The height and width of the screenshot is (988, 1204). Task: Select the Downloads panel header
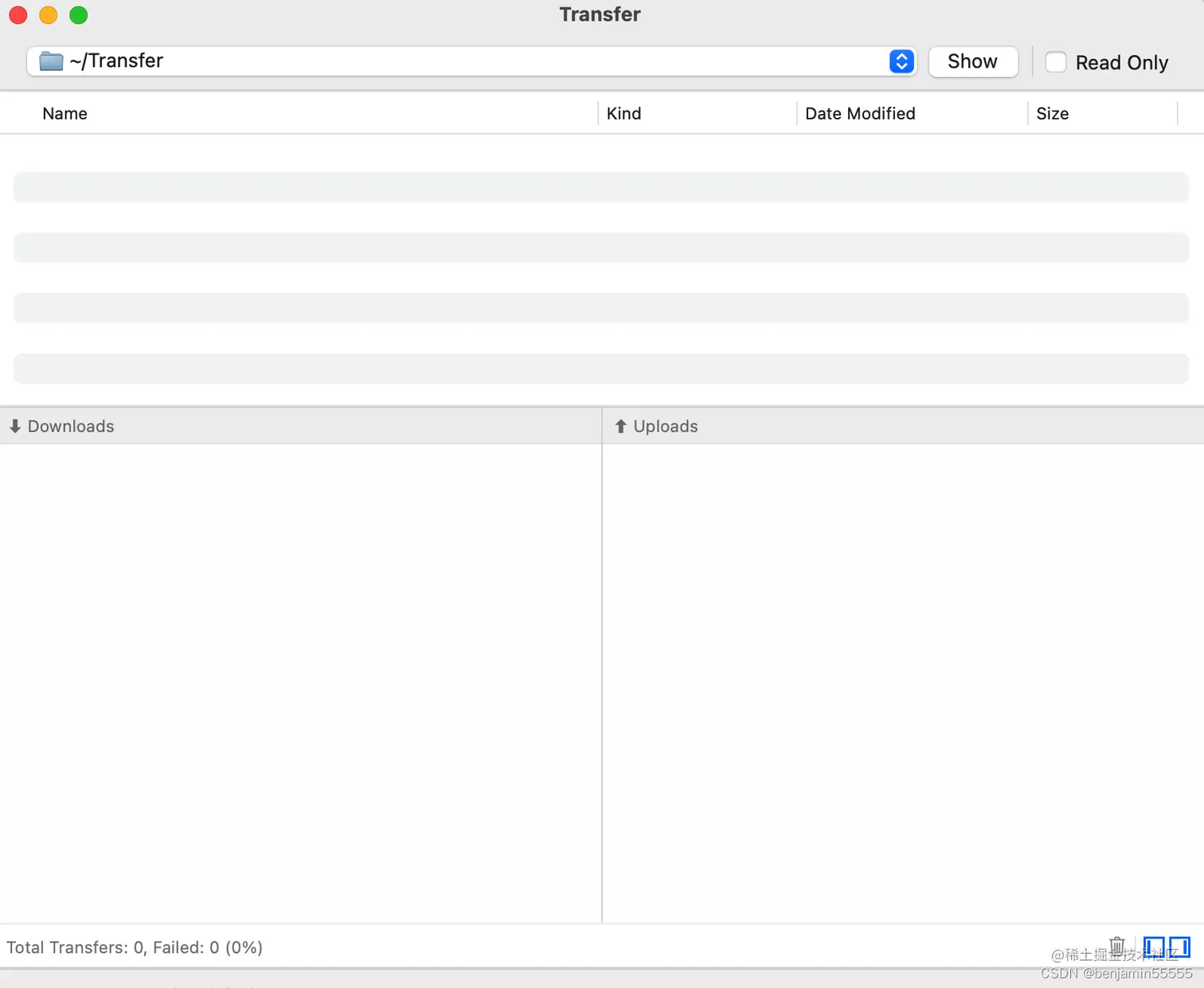pyautogui.click(x=300, y=426)
